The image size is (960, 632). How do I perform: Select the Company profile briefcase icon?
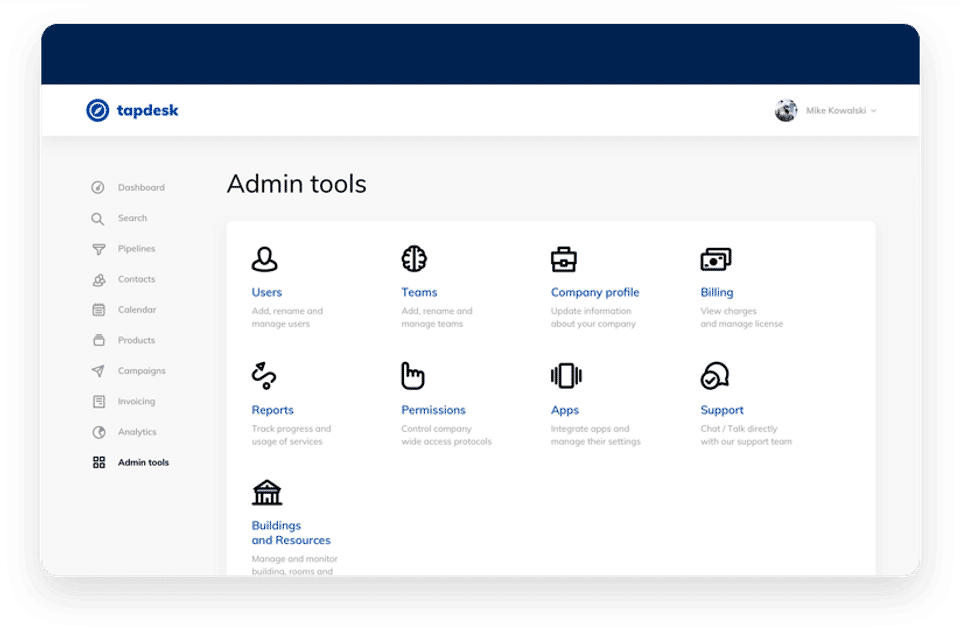[x=563, y=259]
